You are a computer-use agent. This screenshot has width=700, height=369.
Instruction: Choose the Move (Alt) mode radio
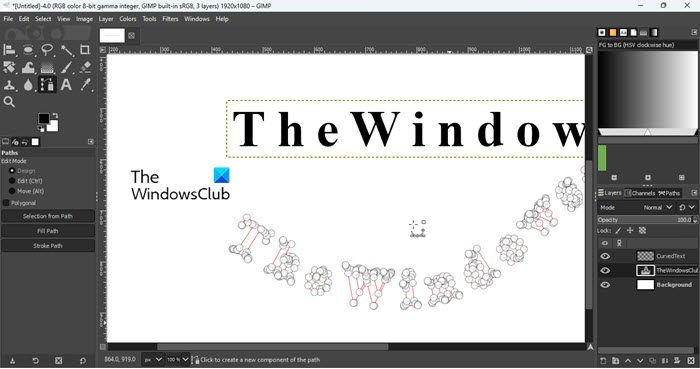(x=12, y=191)
